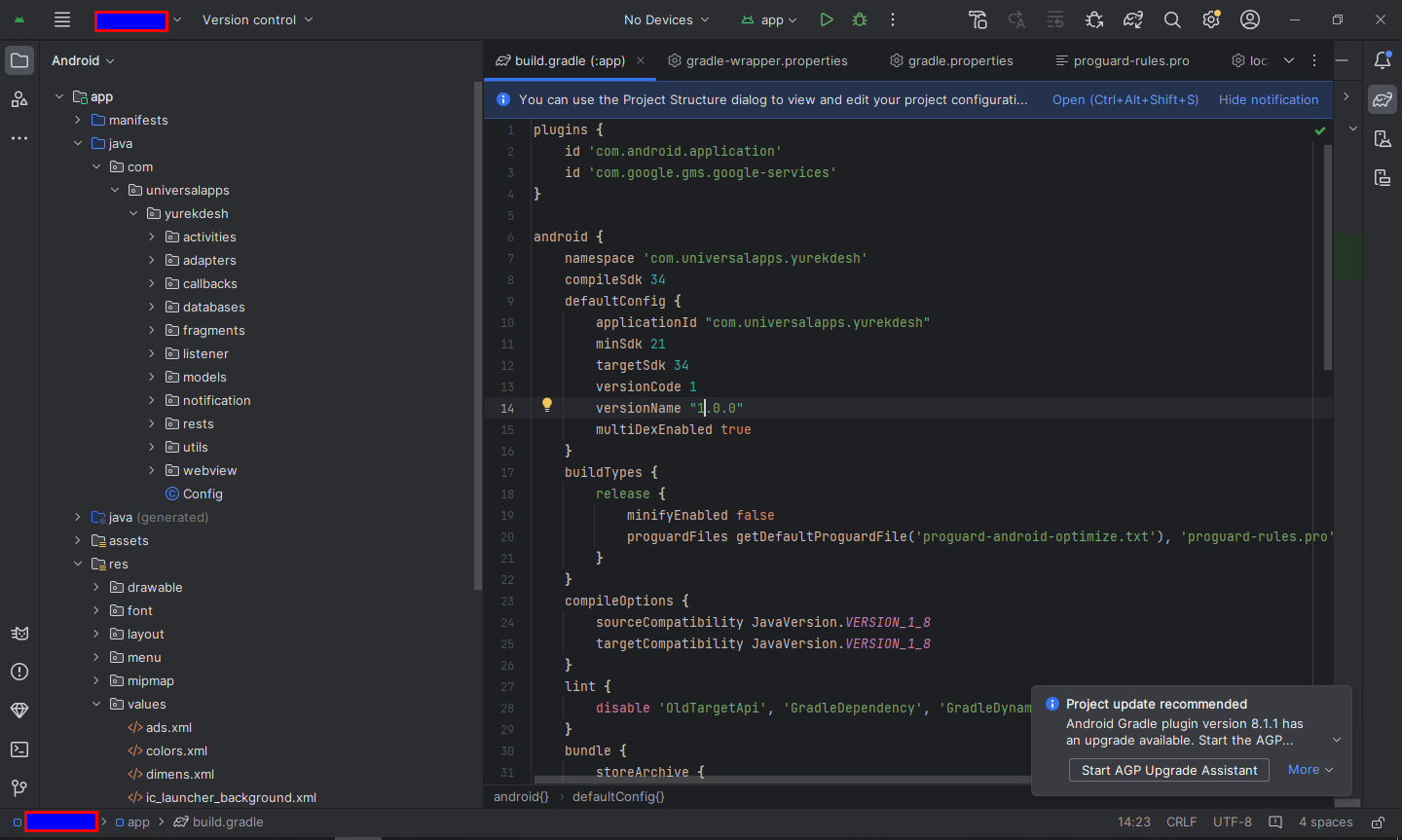This screenshot has height=840, width=1402.
Task: Open colors.xml in values folder
Action: click(x=167, y=750)
